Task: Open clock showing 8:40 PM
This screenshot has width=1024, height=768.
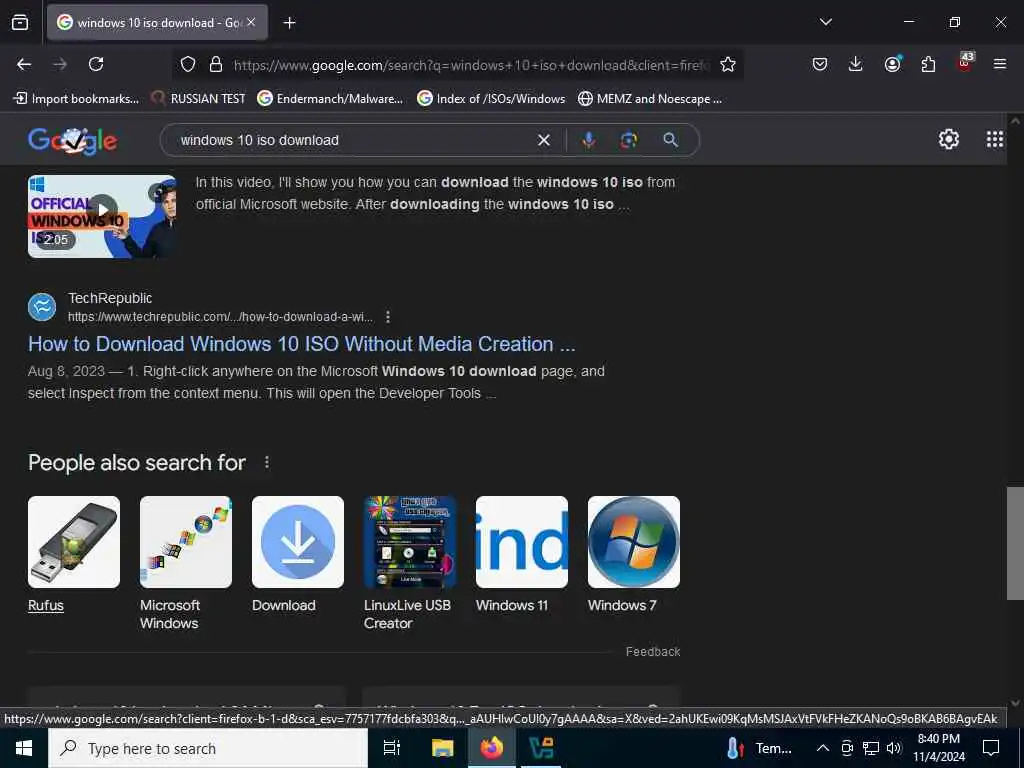Action: point(939,748)
